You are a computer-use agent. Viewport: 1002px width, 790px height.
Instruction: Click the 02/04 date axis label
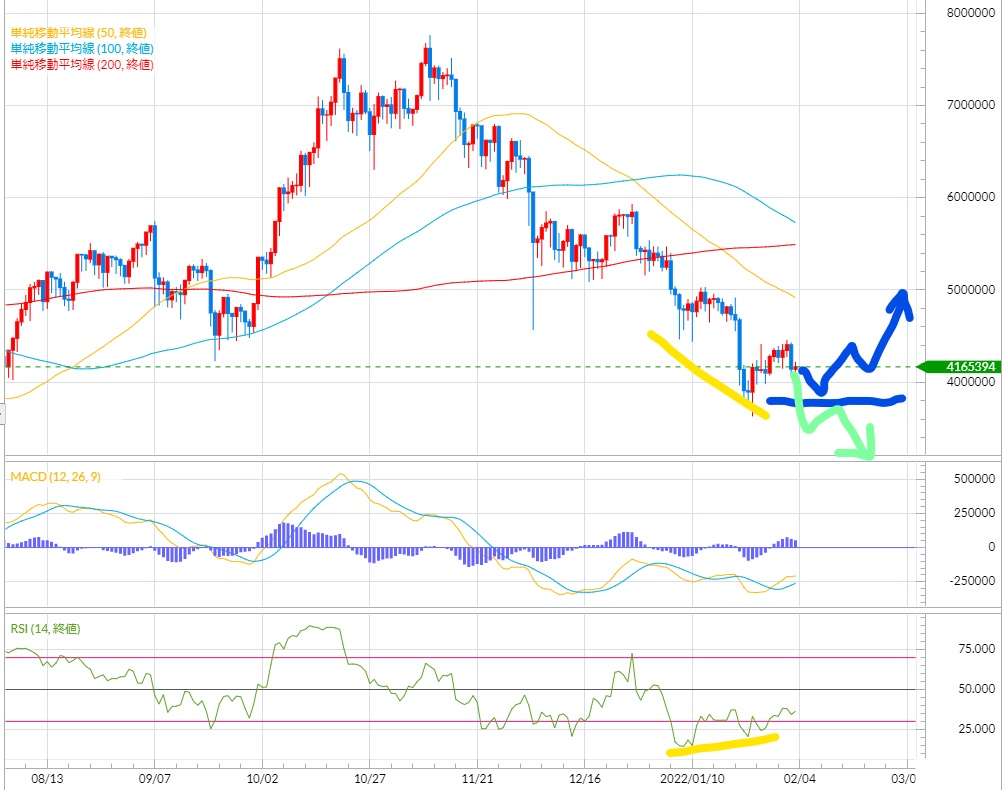[797, 777]
